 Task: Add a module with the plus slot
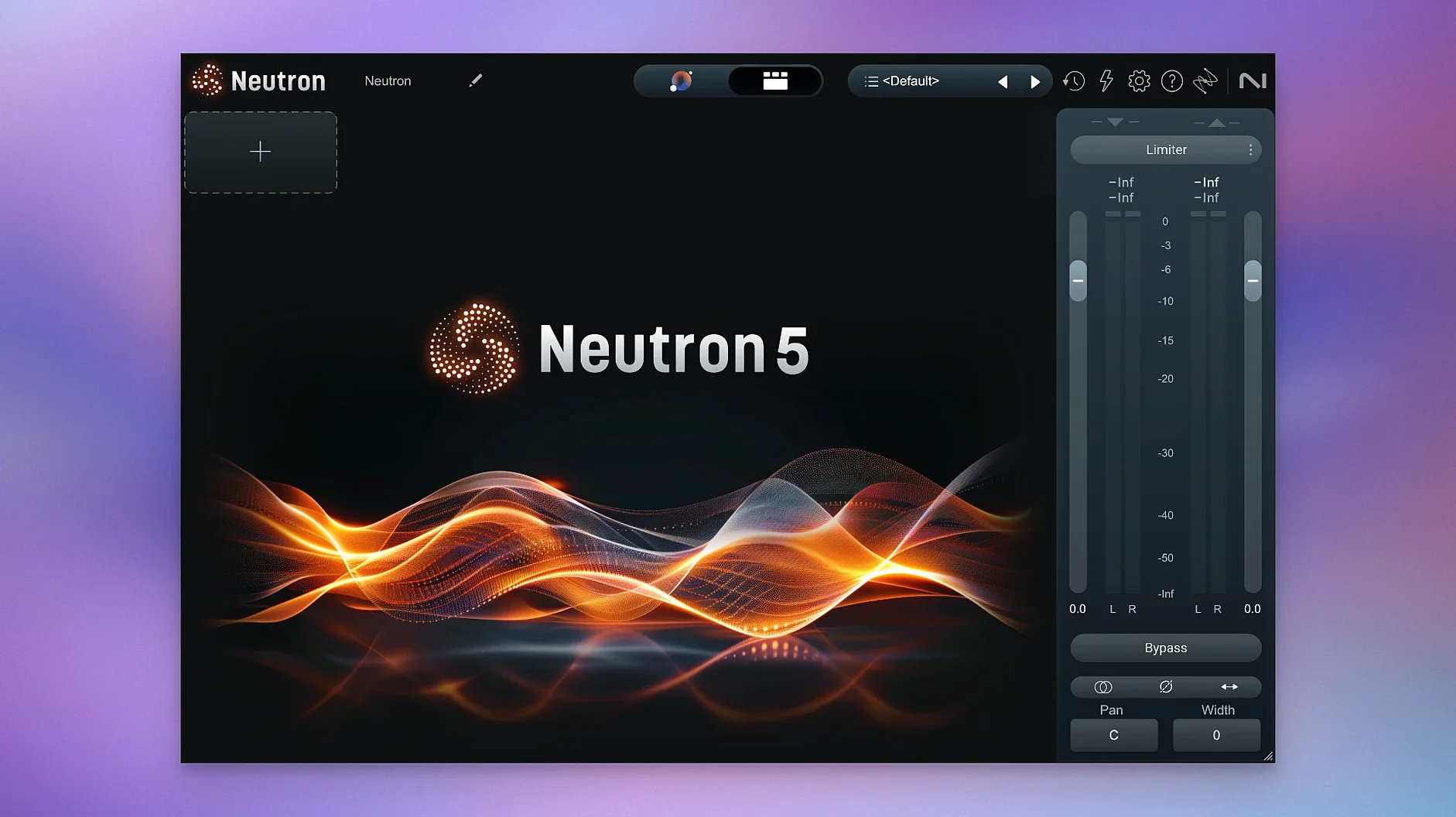[x=261, y=152]
